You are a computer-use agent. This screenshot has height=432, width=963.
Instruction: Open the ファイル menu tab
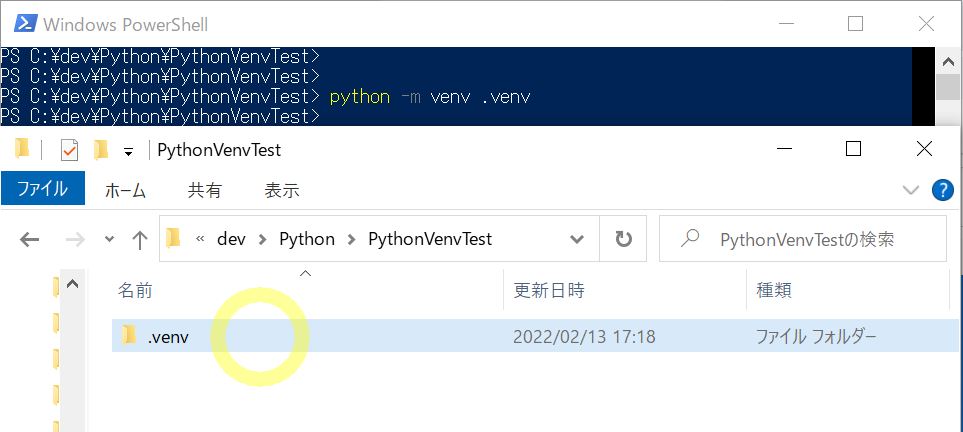click(x=42, y=189)
